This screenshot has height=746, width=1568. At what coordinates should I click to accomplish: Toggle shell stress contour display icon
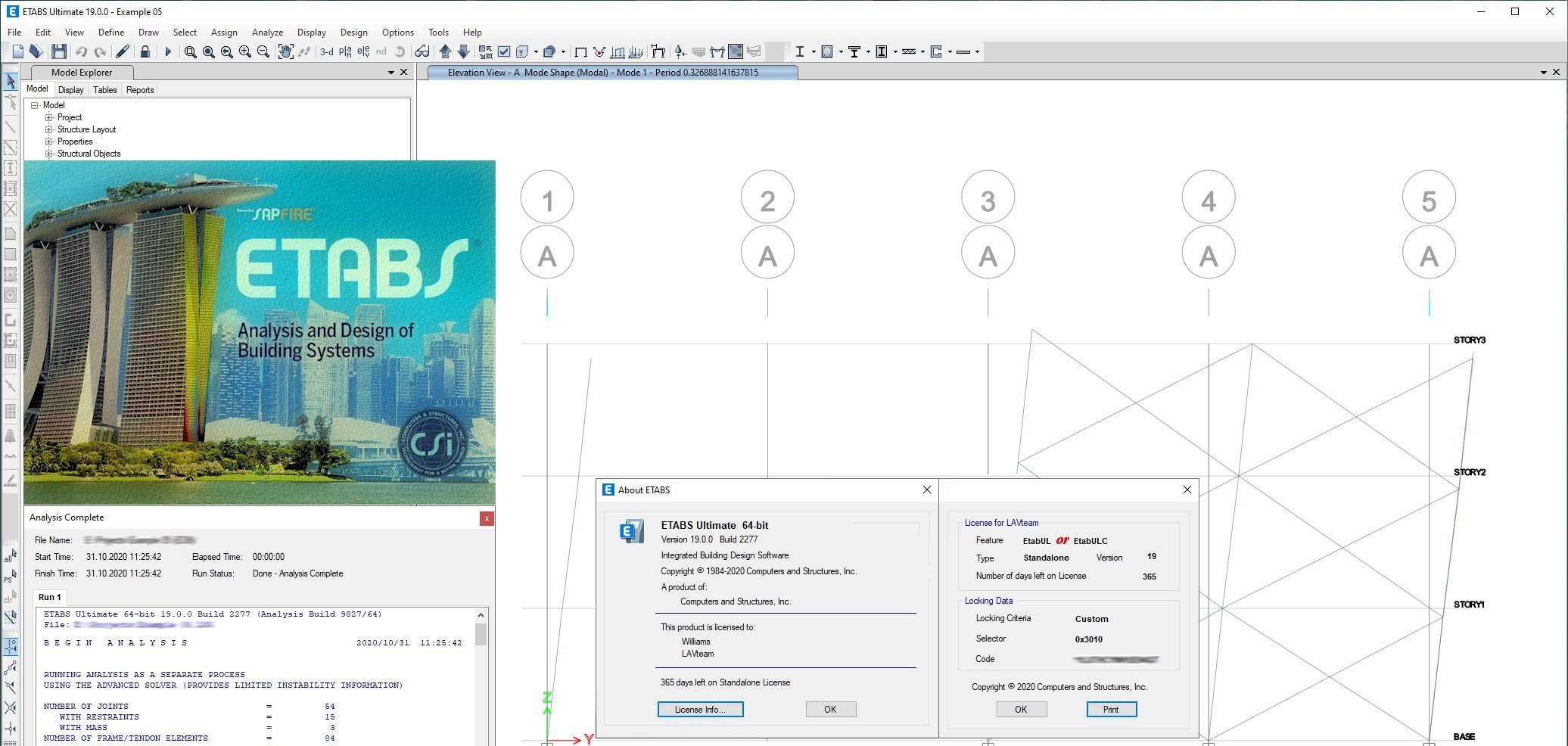point(736,51)
